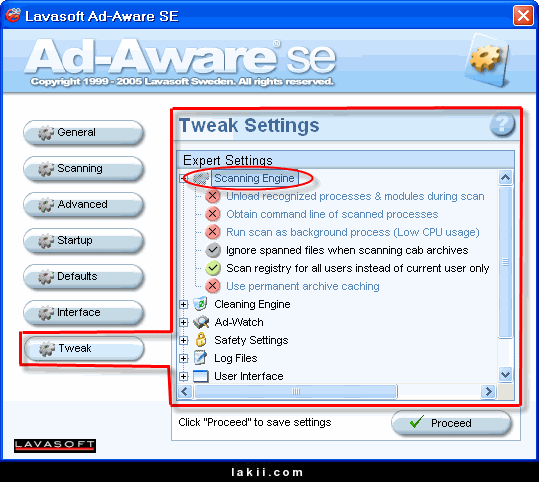The height and width of the screenshot is (482, 539).
Task: Toggle Ignore spanned files in cab archives
Action: 213,250
